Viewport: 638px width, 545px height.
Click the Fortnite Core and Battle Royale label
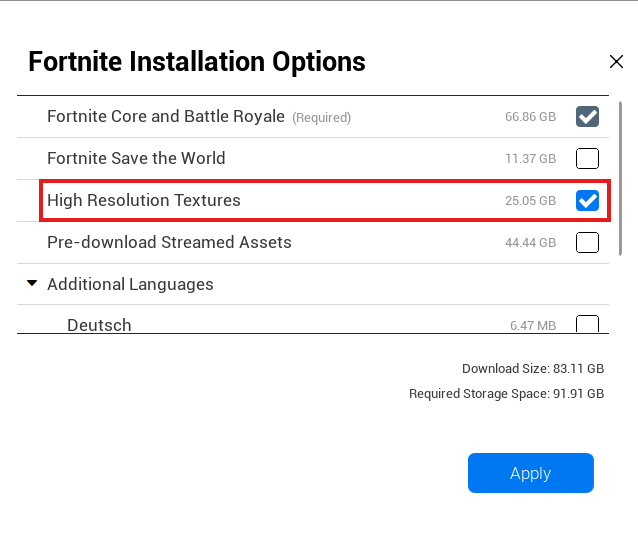pos(166,117)
